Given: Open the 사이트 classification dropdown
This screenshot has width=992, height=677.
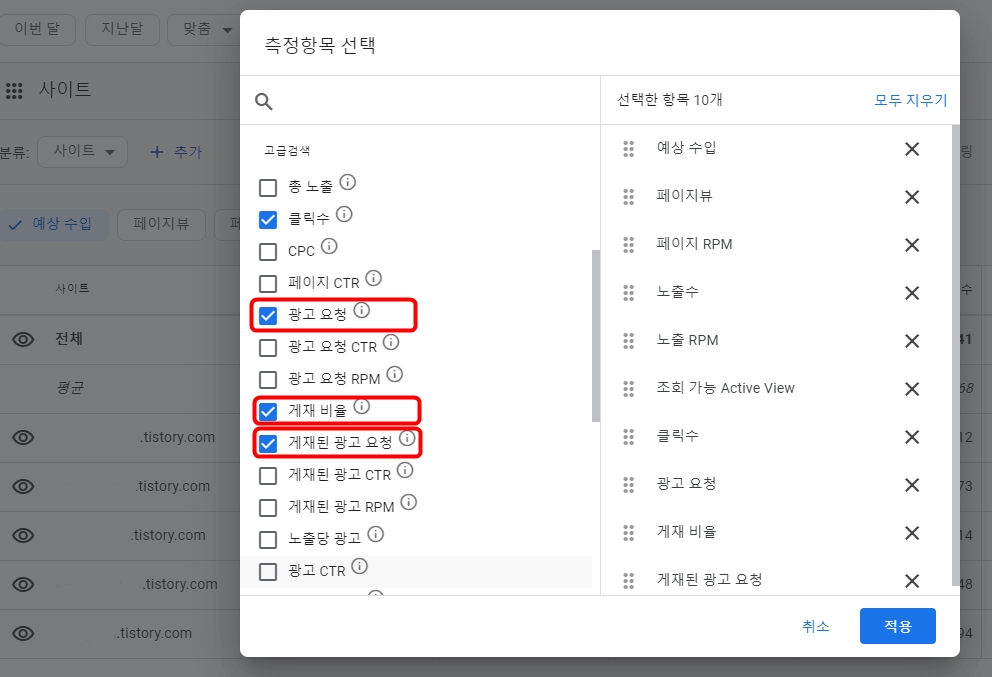Looking at the screenshot, I should point(82,152).
